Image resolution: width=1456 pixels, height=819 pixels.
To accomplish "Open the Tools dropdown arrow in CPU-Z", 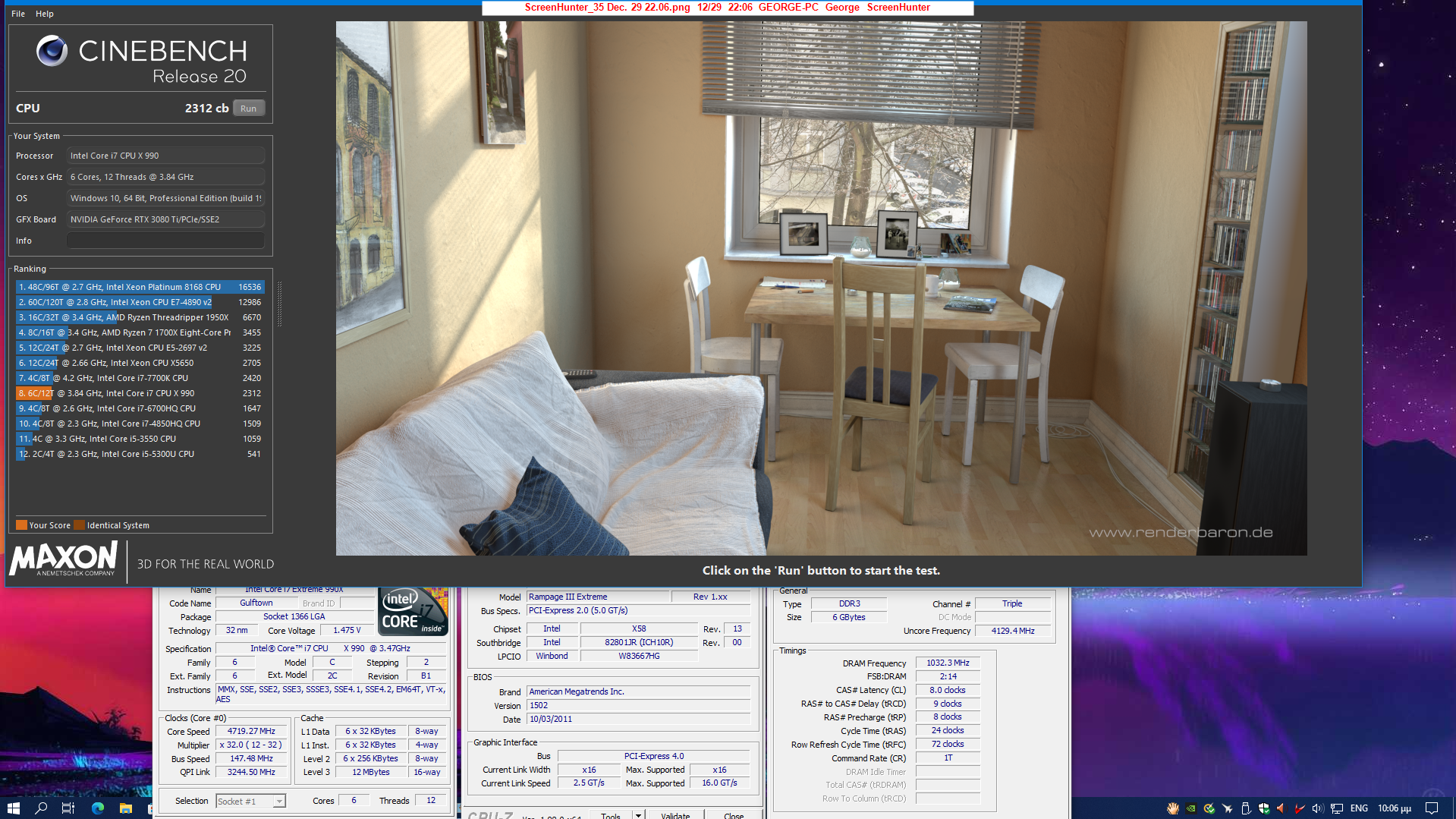I will (x=638, y=815).
